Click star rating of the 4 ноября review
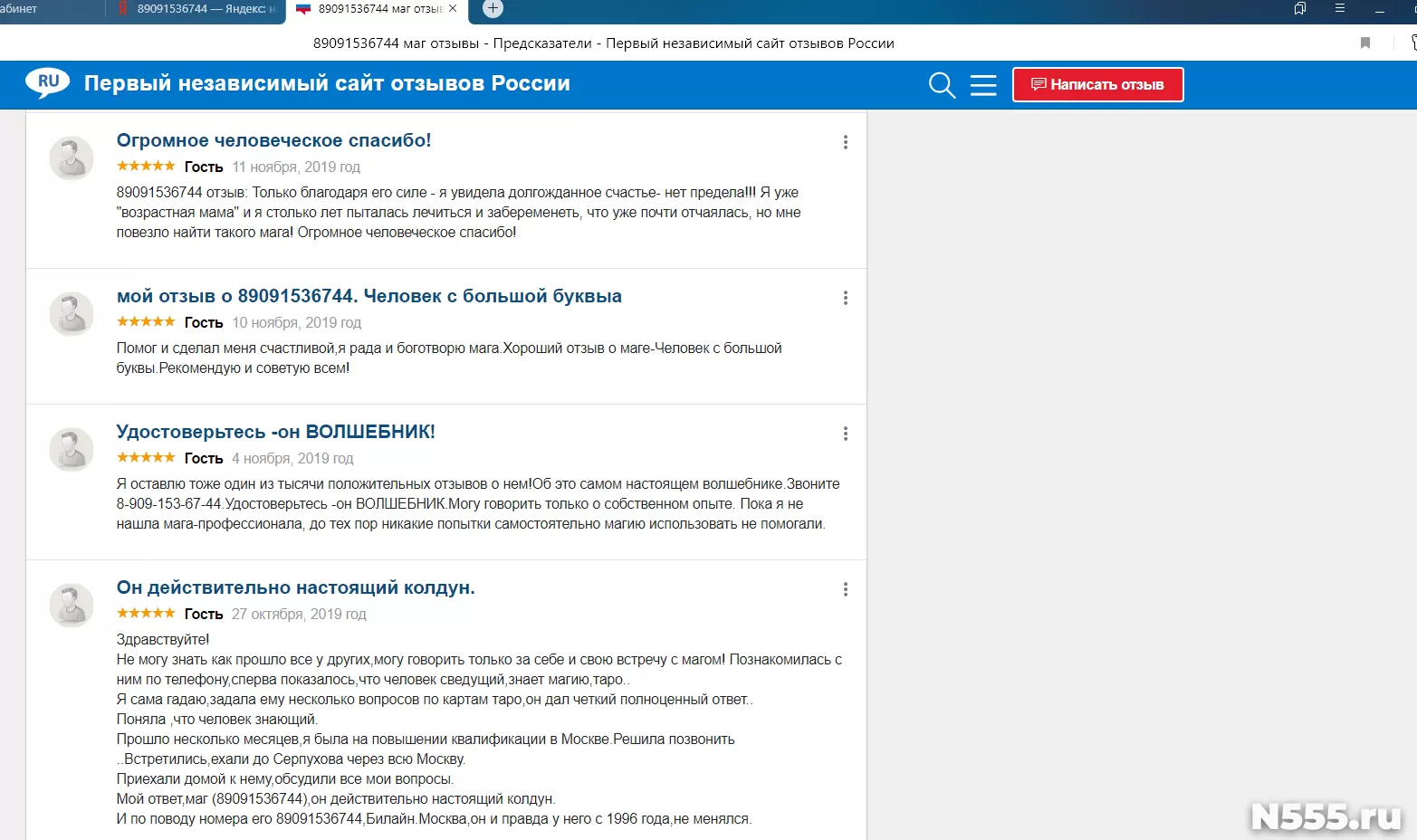 [x=146, y=457]
